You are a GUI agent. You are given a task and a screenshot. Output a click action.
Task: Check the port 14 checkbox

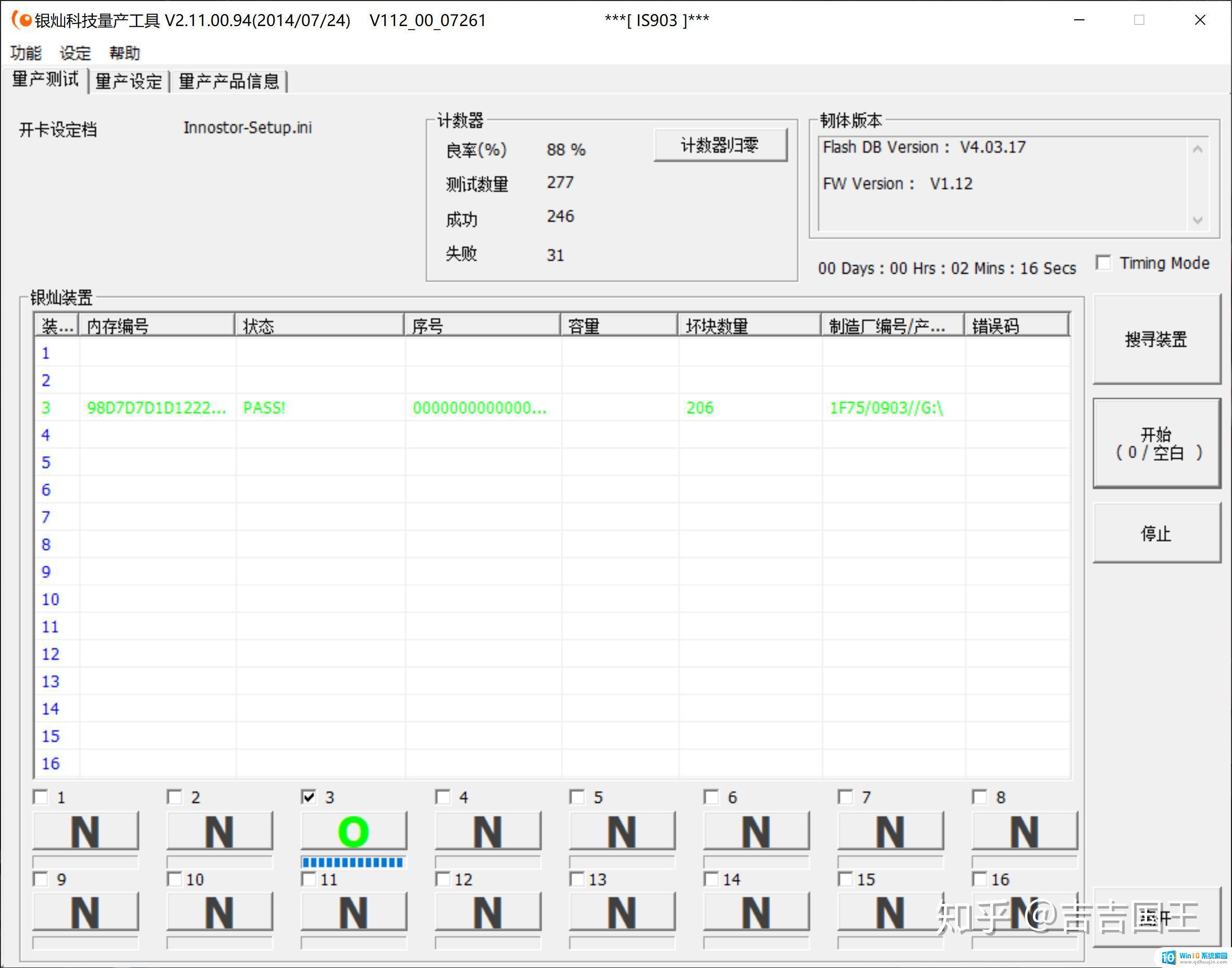(x=712, y=879)
